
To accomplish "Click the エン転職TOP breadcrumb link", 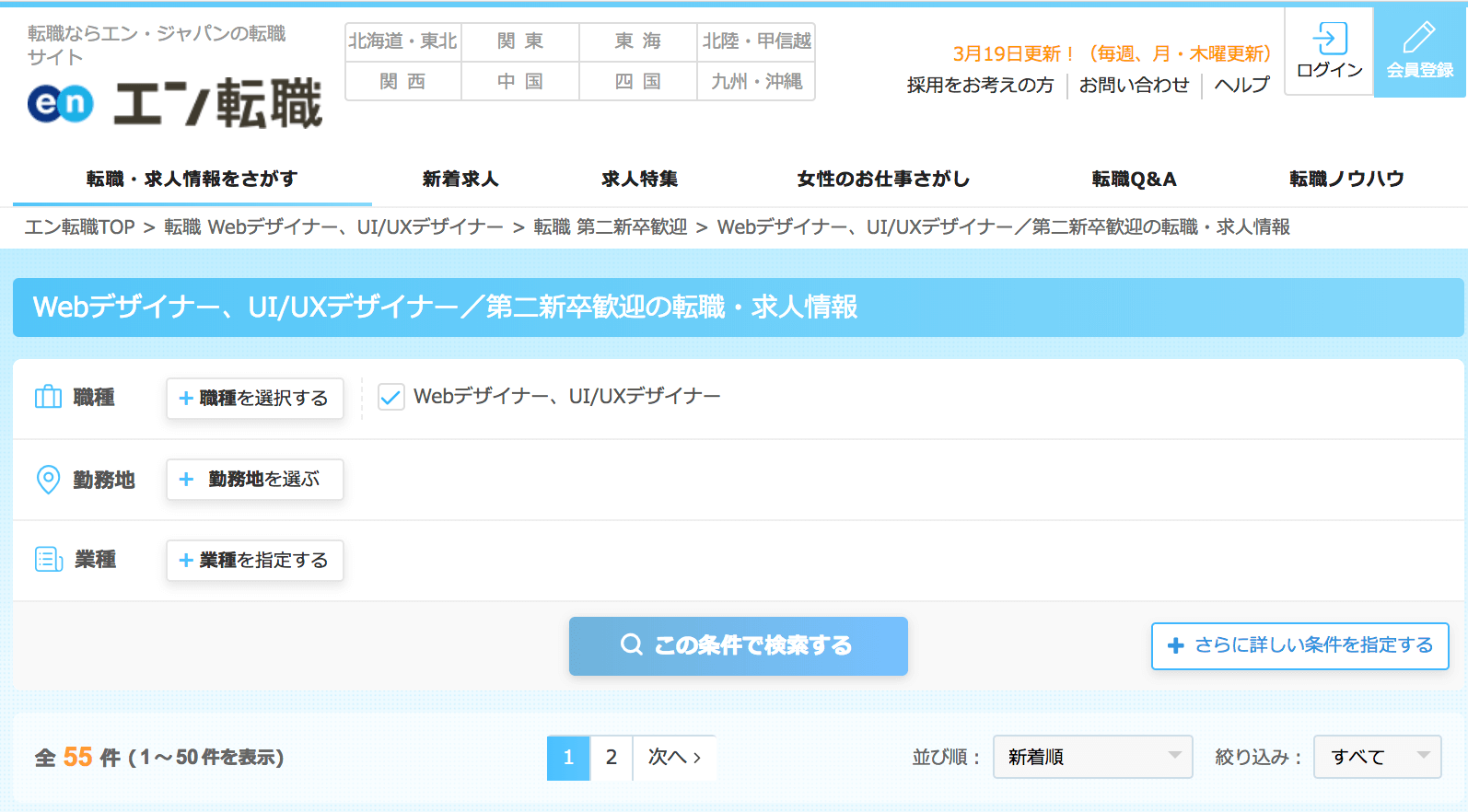I will 79,226.
